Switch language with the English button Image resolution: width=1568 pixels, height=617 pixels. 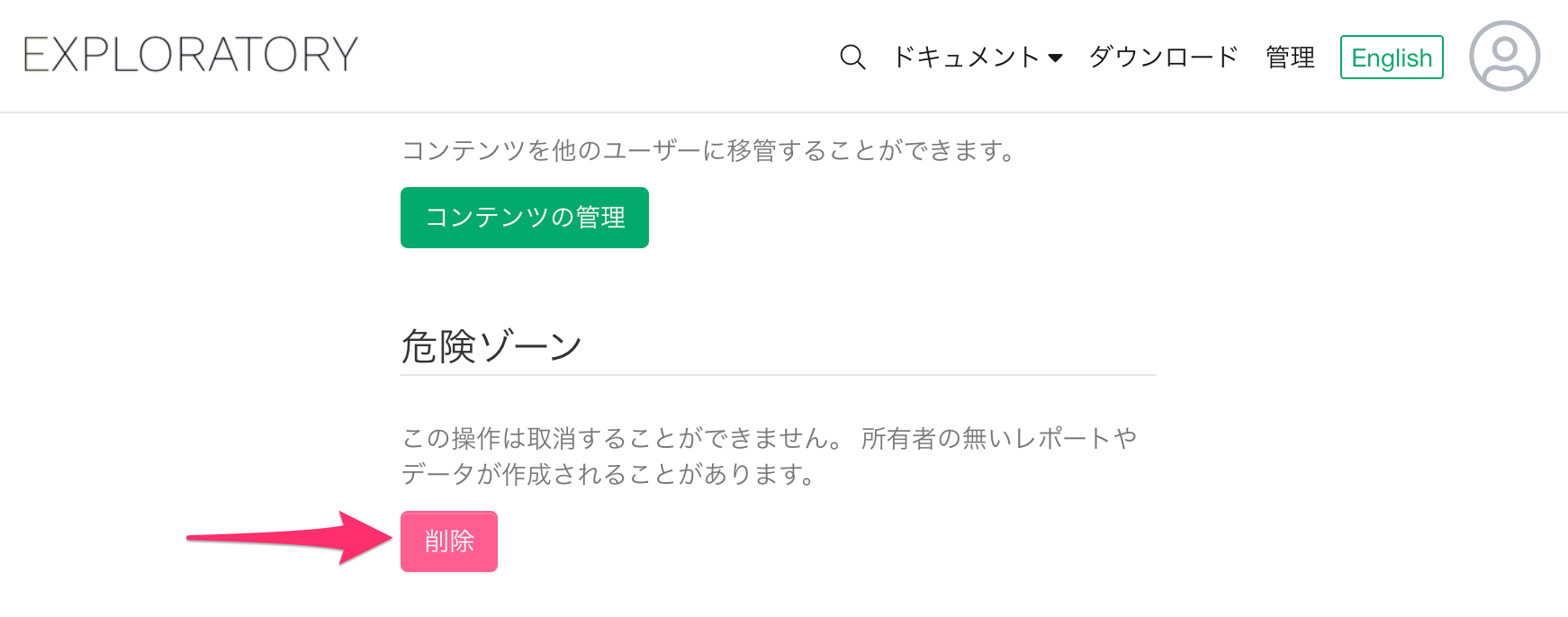coord(1391,58)
